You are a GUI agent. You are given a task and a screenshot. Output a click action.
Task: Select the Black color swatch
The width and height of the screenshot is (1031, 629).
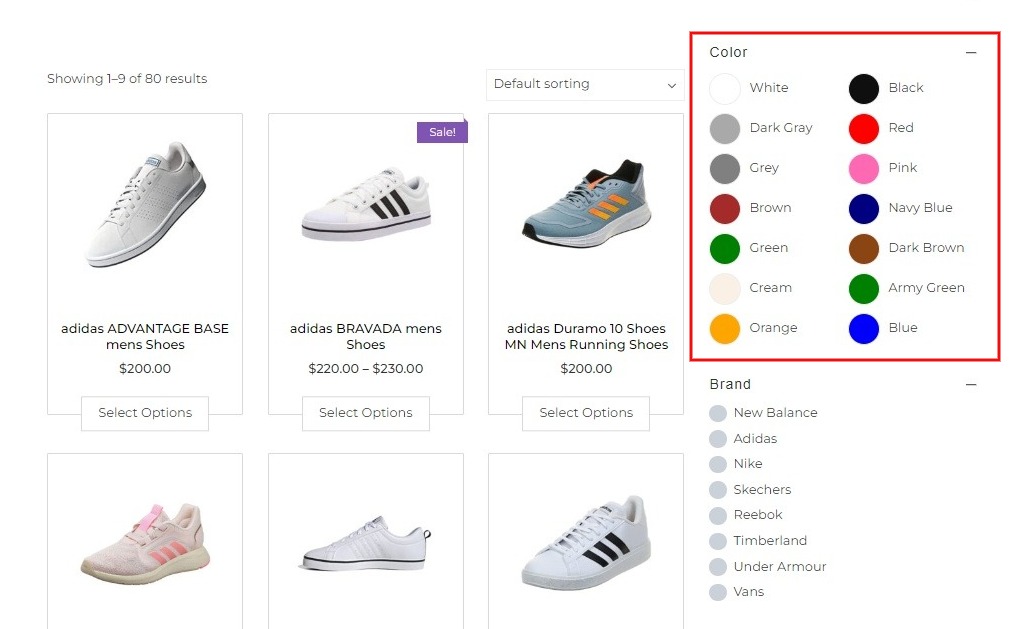[x=863, y=88]
